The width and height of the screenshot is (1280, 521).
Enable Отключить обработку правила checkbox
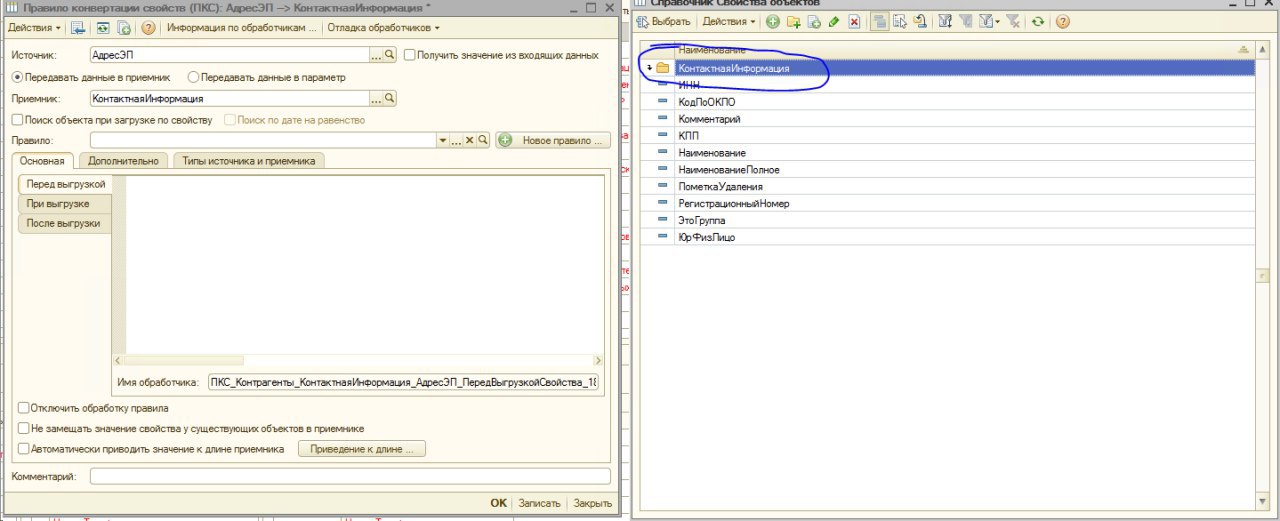(23, 408)
